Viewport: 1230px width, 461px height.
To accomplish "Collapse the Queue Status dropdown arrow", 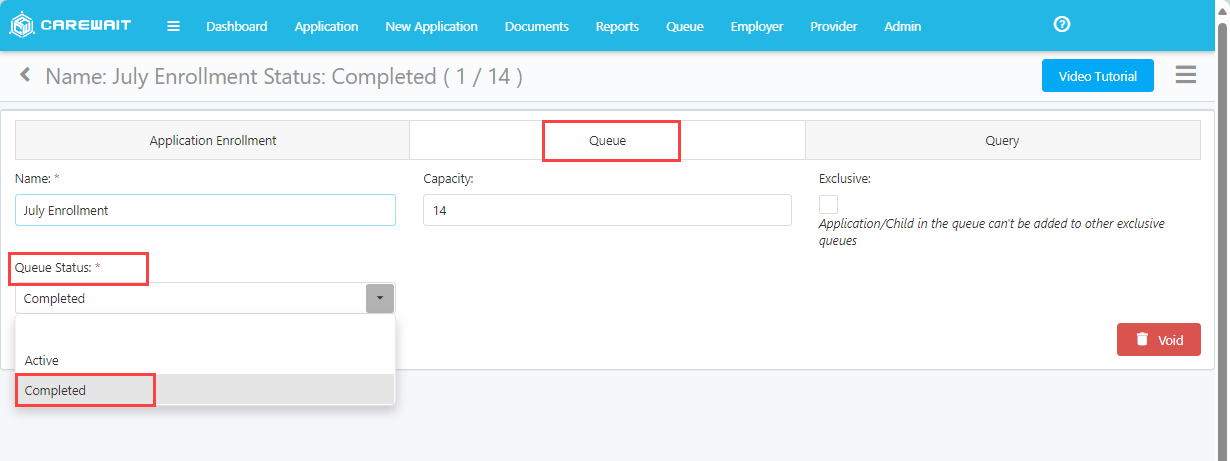I will point(380,298).
